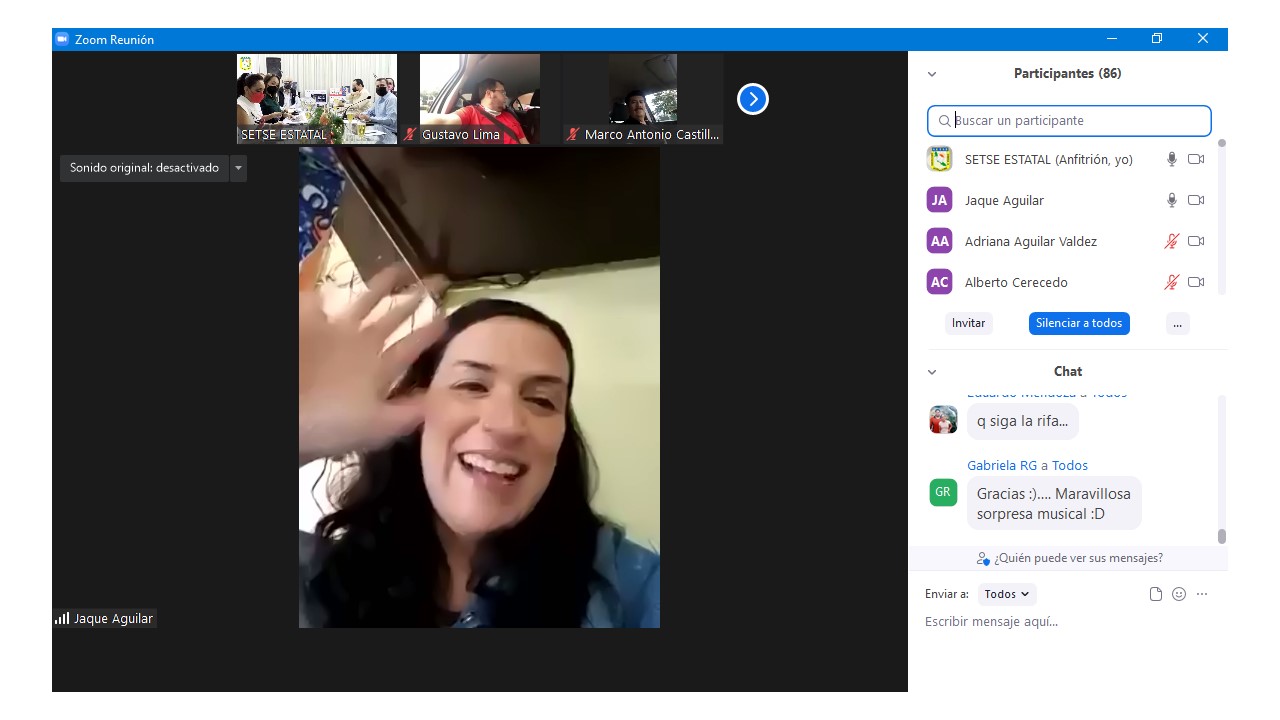The height and width of the screenshot is (720, 1280).
Task: Toggle Adriana Aguilar Valdez camera icon
Action: 1196,241
